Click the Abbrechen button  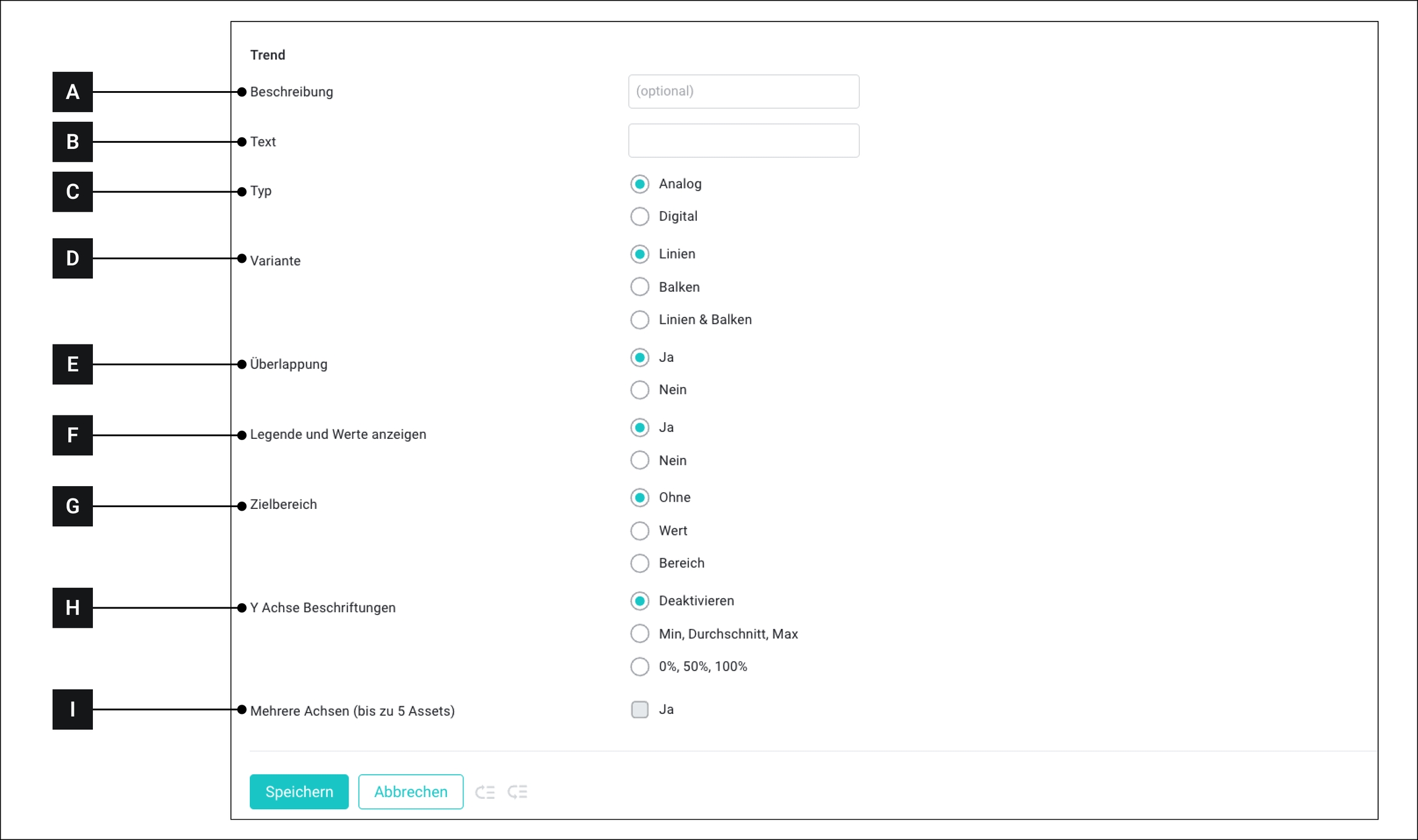(411, 792)
